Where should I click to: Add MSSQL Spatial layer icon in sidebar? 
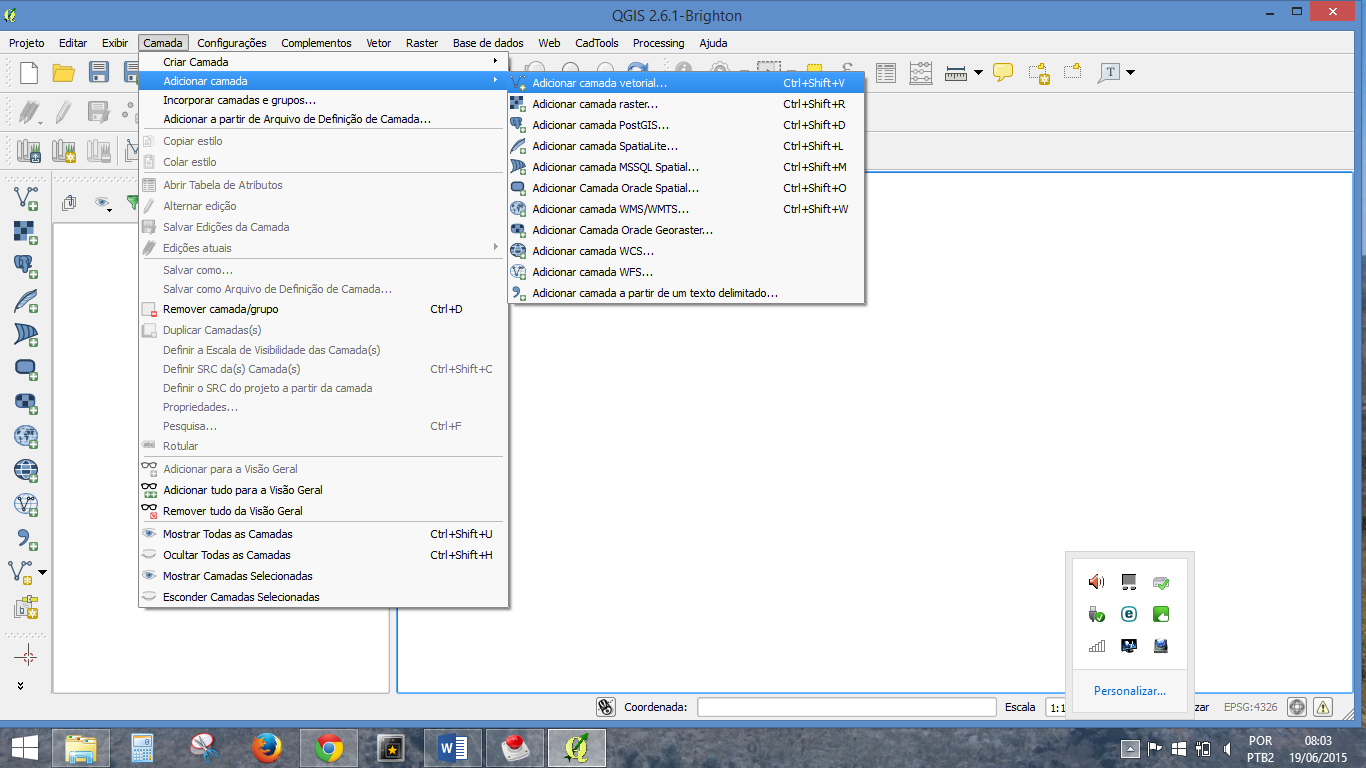(26, 334)
